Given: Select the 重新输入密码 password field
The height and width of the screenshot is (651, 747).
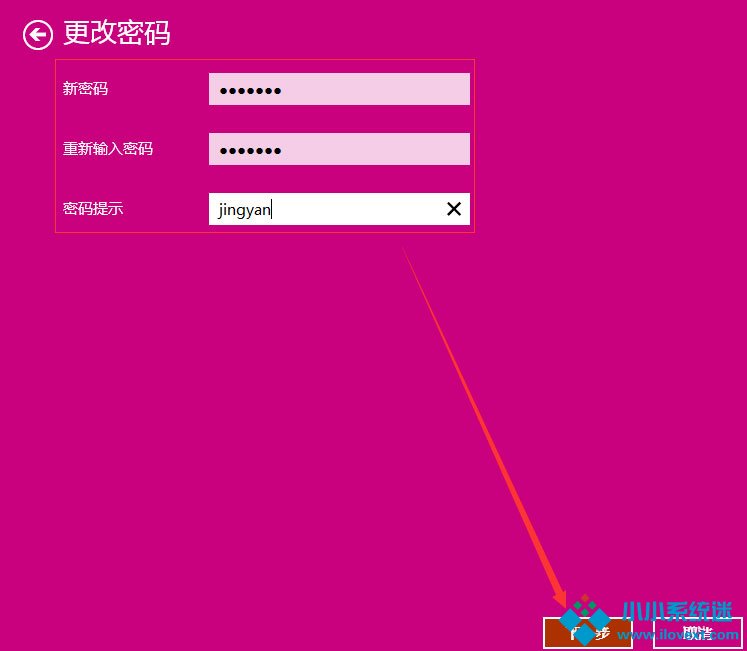Looking at the screenshot, I should point(339,149).
